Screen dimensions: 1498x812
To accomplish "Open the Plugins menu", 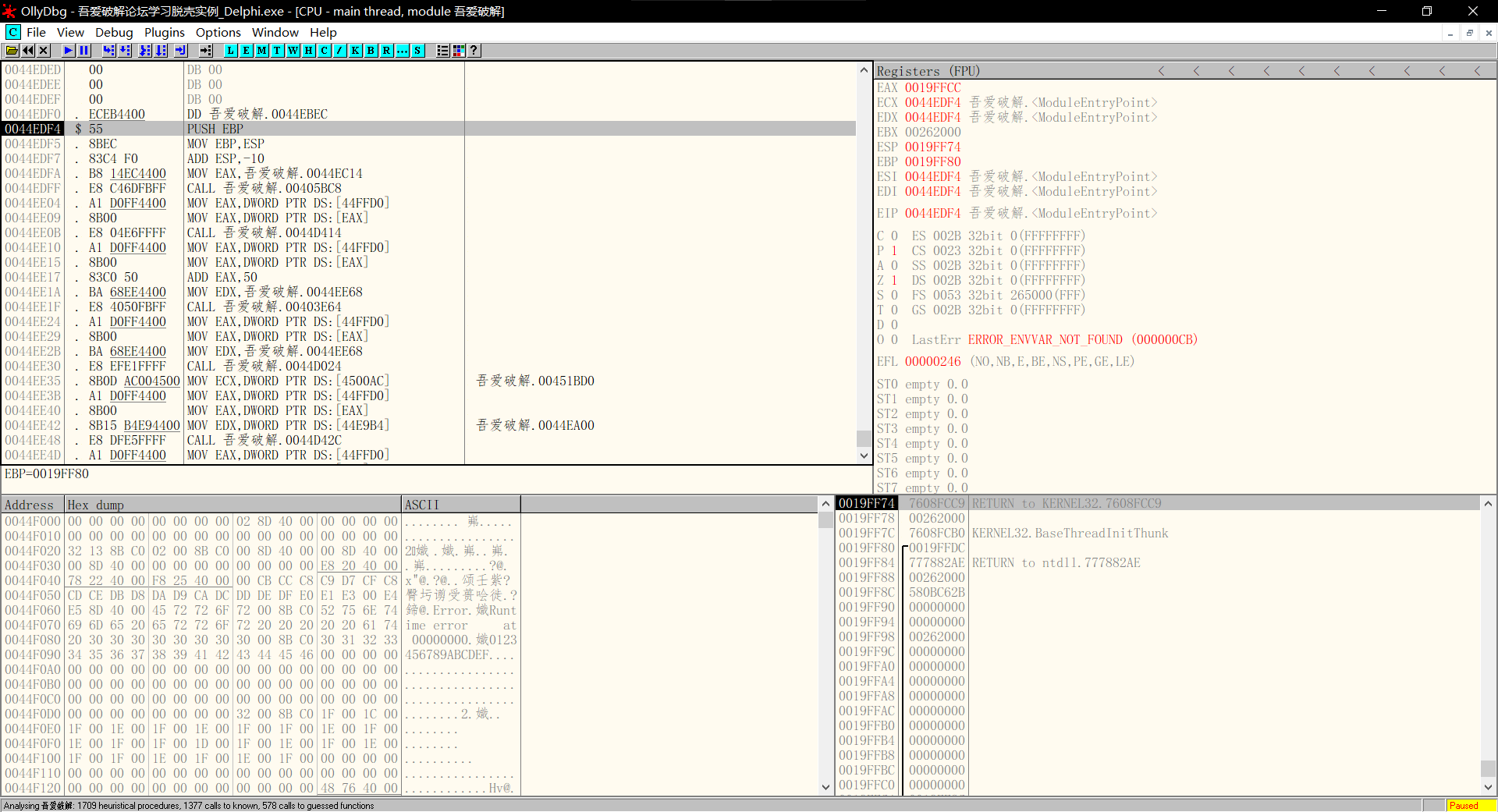I will pyautogui.click(x=164, y=32).
